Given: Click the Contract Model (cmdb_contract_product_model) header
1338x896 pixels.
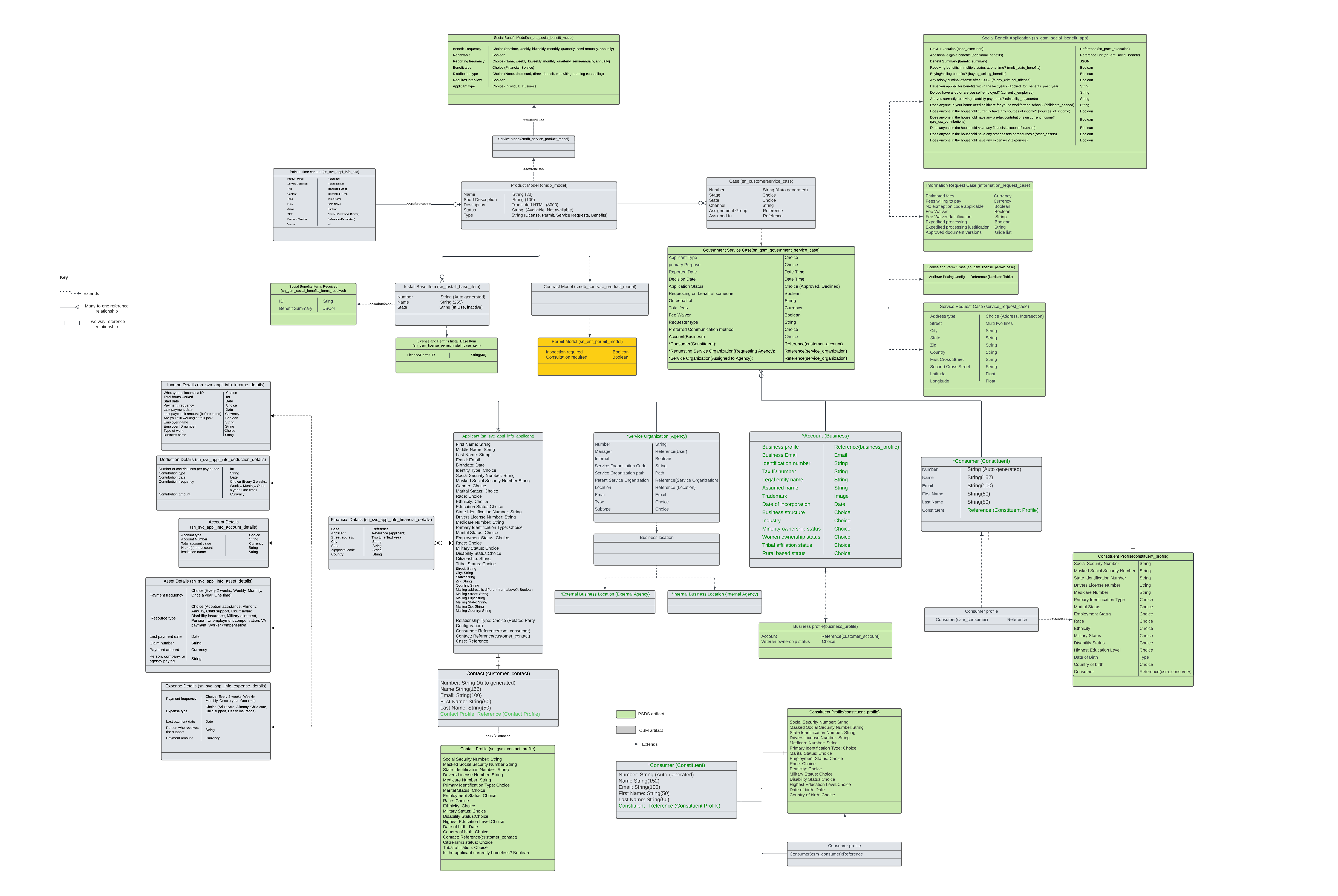Looking at the screenshot, I should (590, 287).
